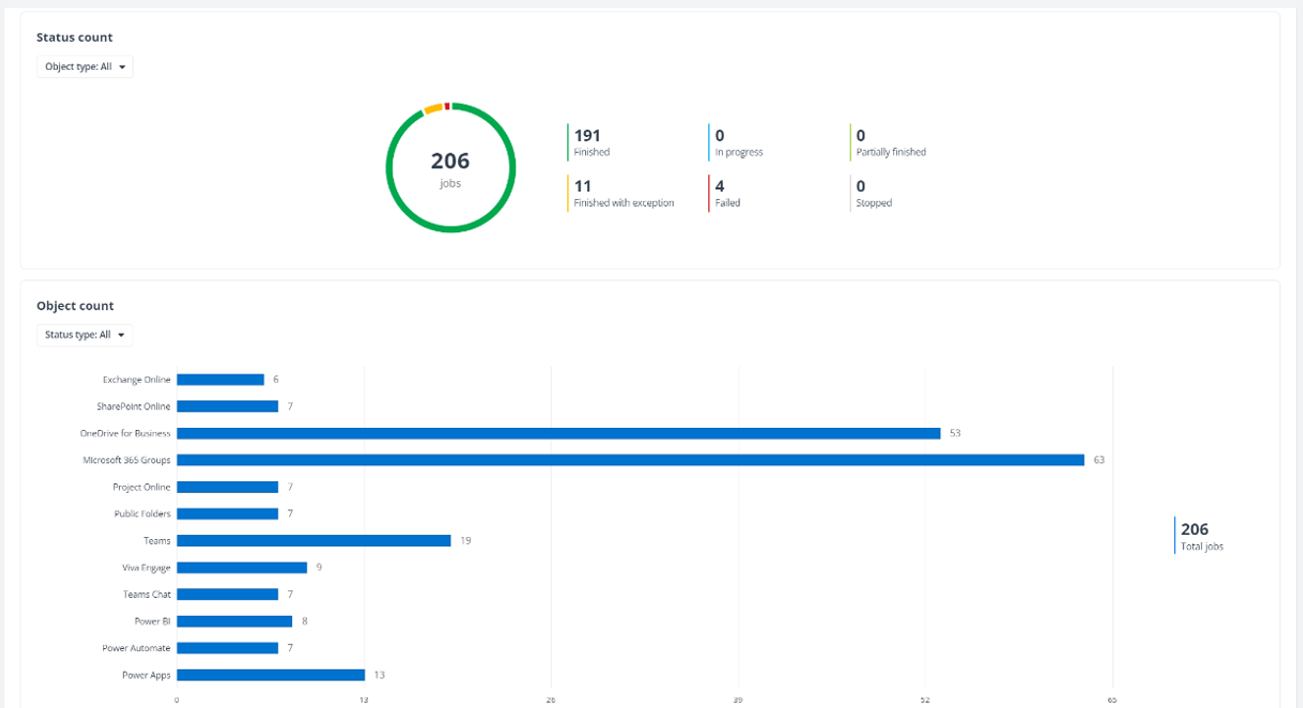Open the Status type filter dropdown
The image size is (1303, 708).
(x=84, y=335)
